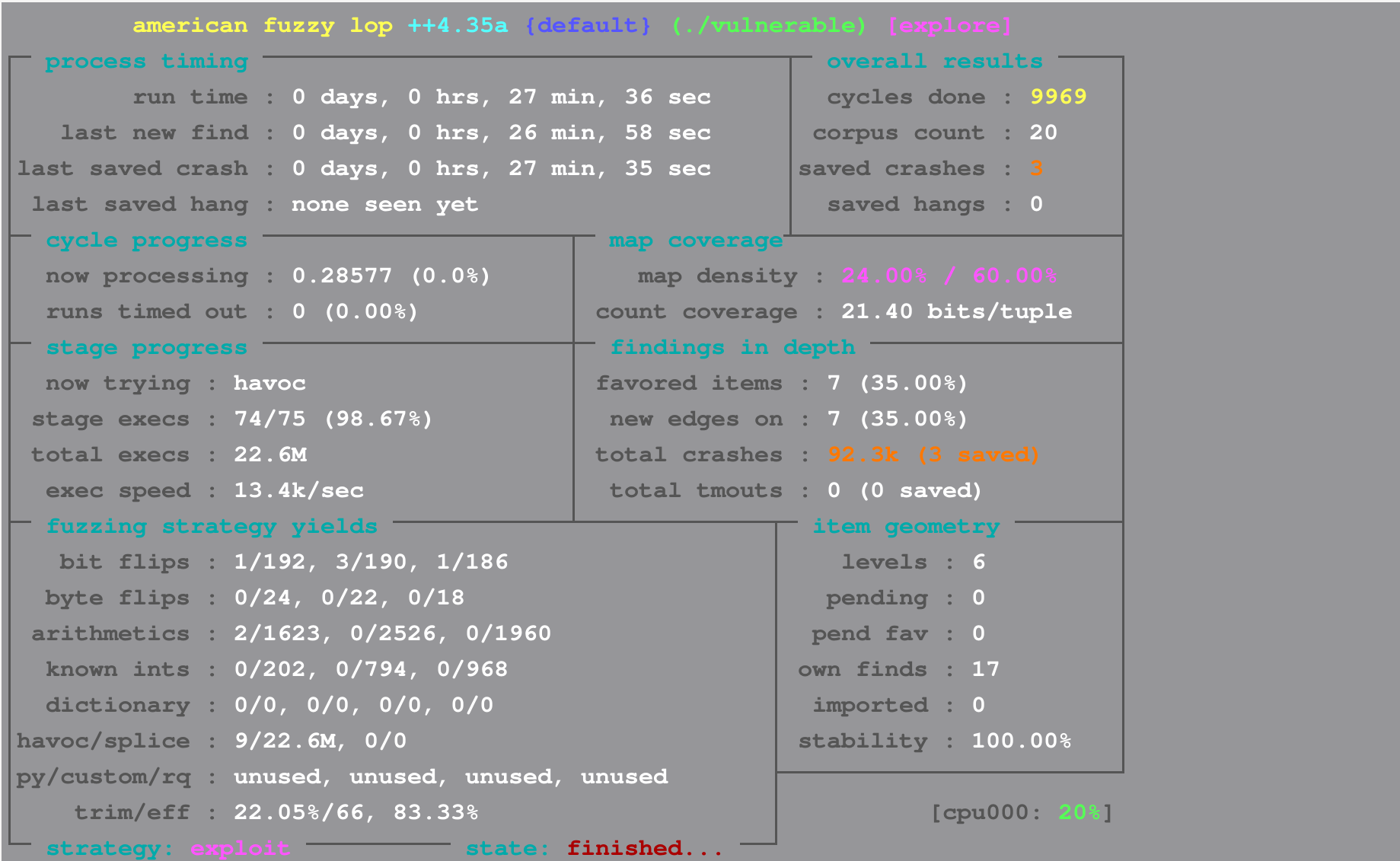Image resolution: width=1400 pixels, height=861 pixels.
Task: Click the "map coverage" section header
Action: tap(696, 241)
